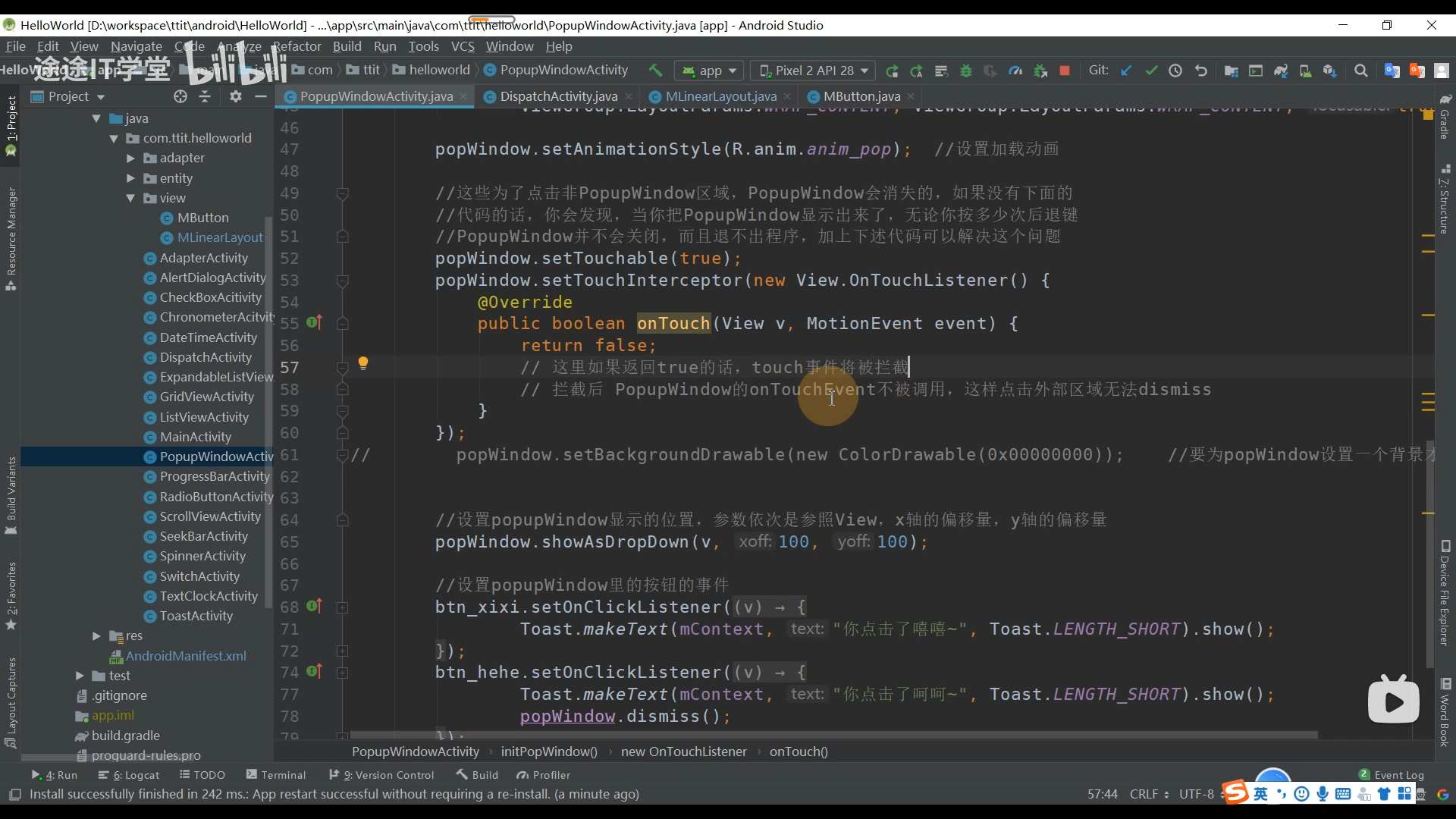Screen dimensions: 1456x819
Task: Open the VCS menu
Action: 463,46
